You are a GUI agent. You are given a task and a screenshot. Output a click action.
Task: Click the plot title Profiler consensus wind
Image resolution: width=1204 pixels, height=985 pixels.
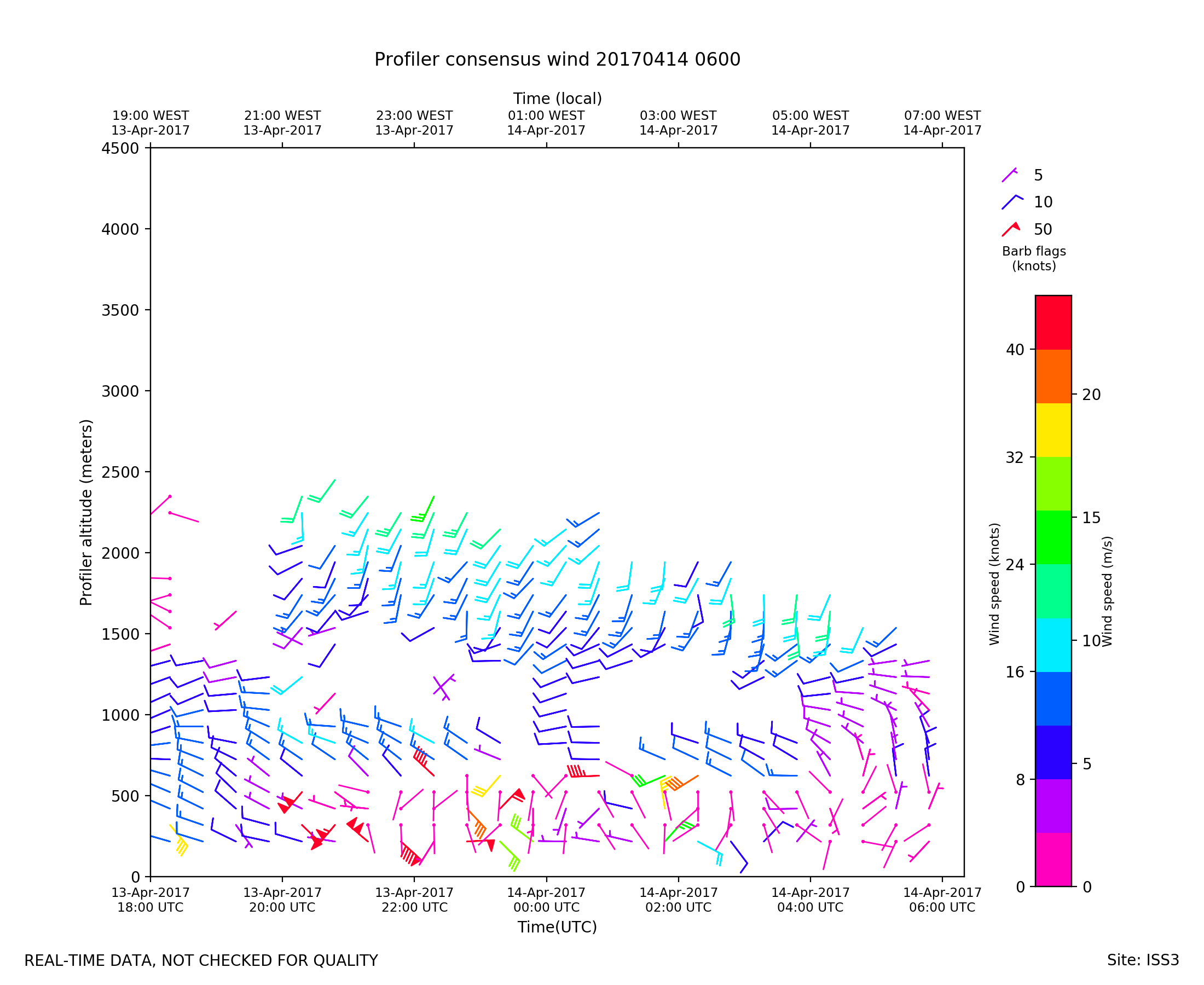(x=557, y=59)
